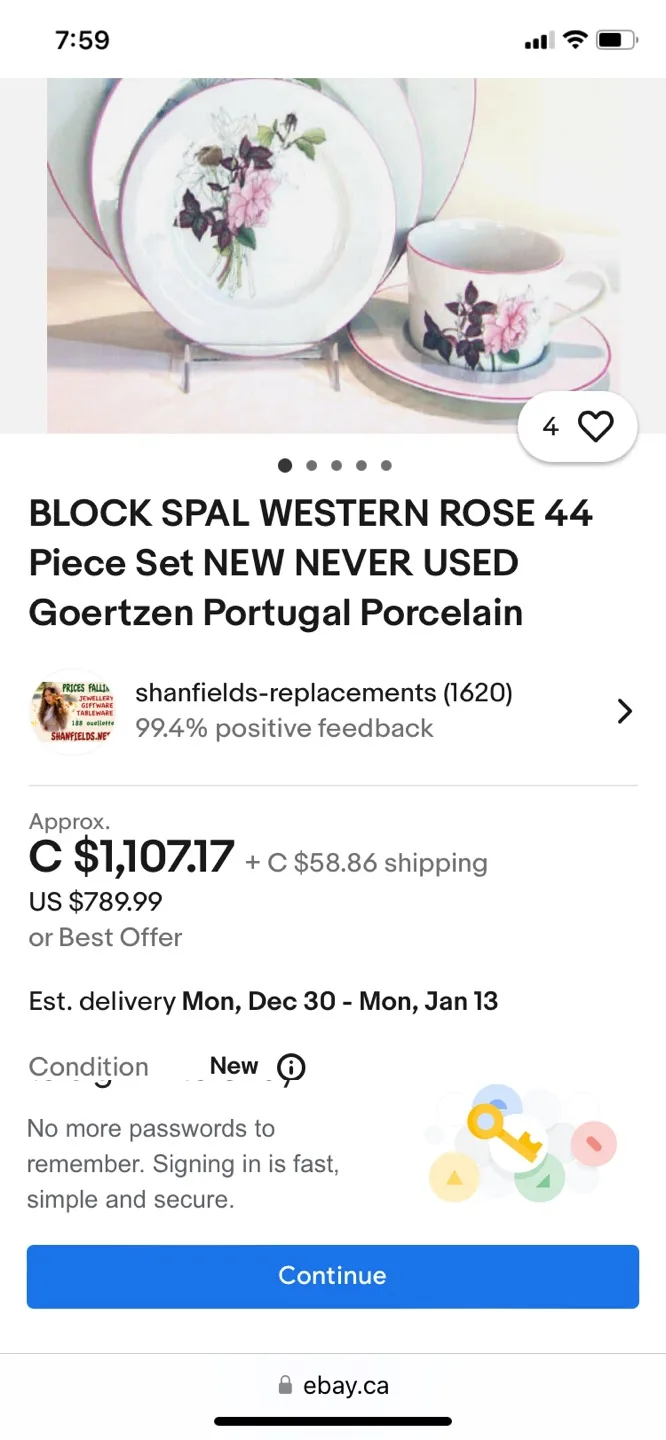
Task: Select the or Best Offer text
Action: 105,937
